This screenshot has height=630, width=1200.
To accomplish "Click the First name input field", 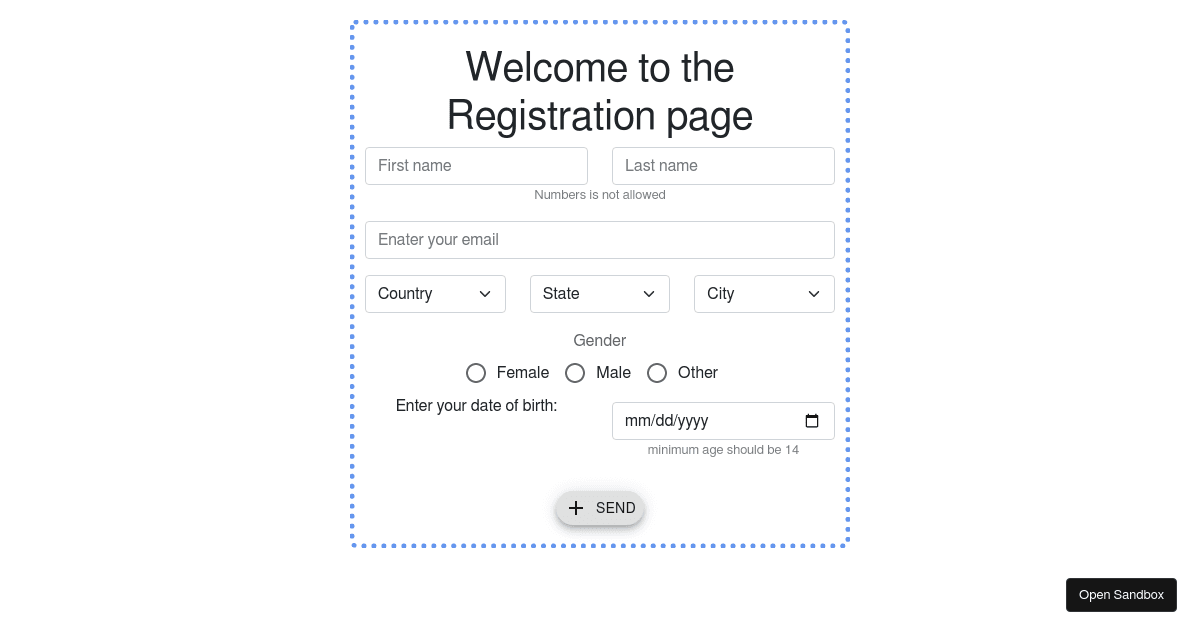I will pos(476,166).
